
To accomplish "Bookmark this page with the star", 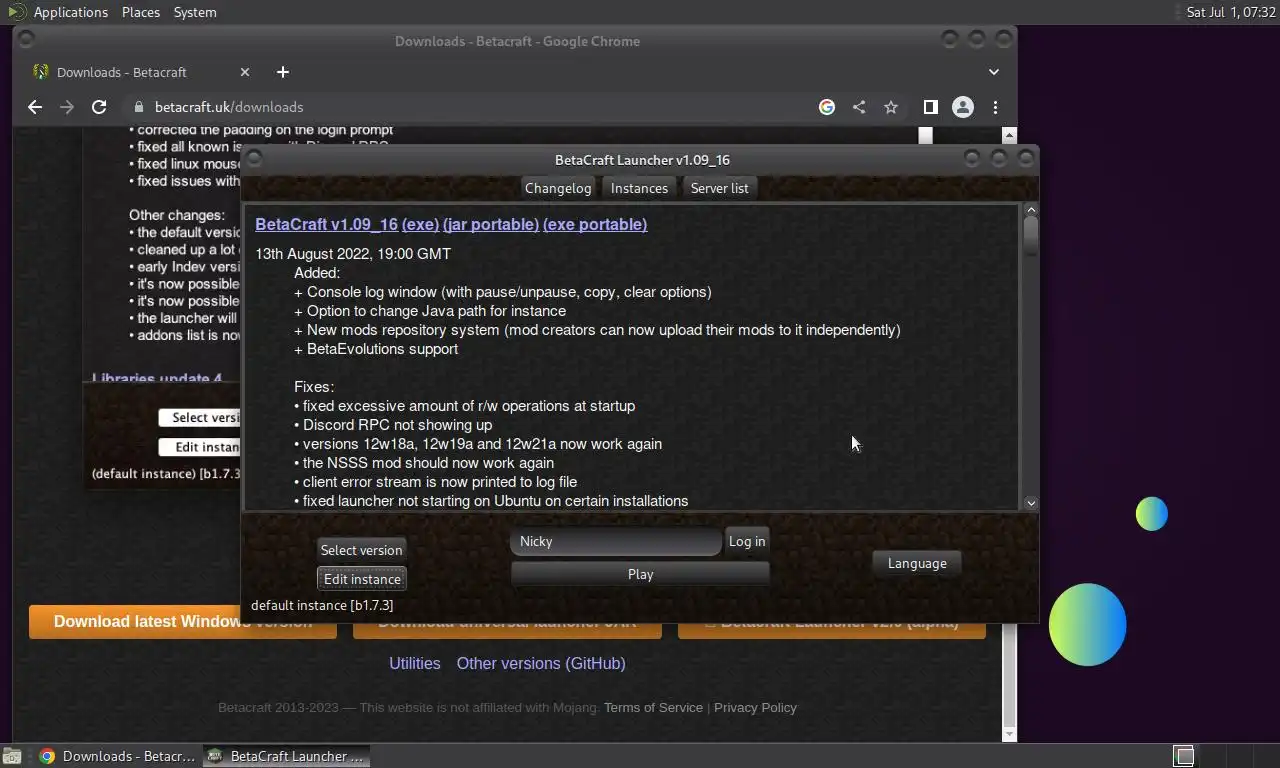I will tap(891, 107).
